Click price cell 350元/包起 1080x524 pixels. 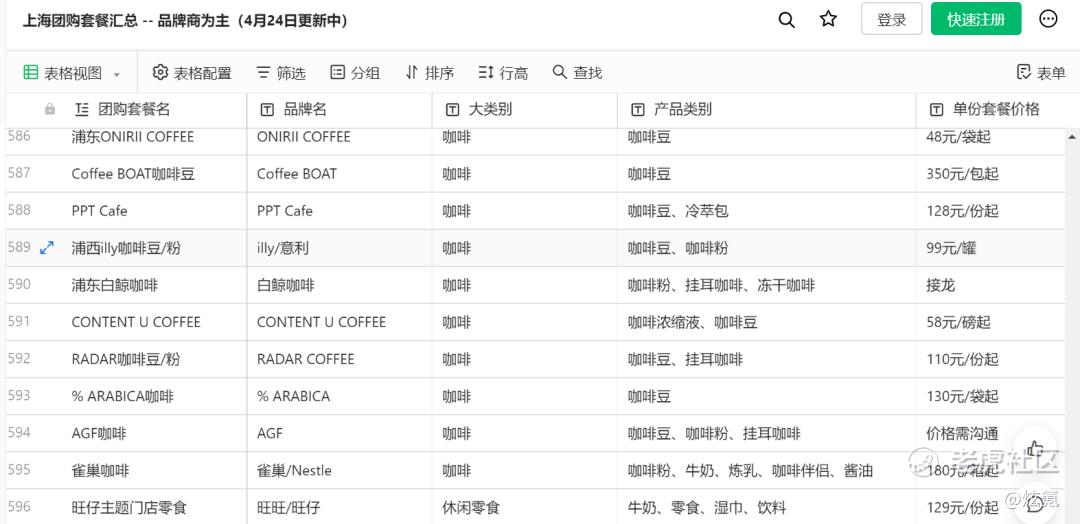[963, 174]
